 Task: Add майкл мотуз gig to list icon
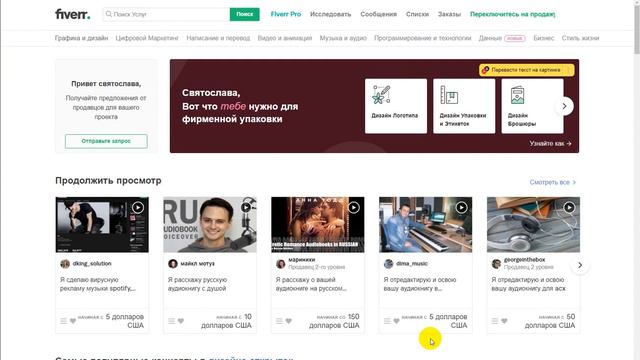[171, 321]
